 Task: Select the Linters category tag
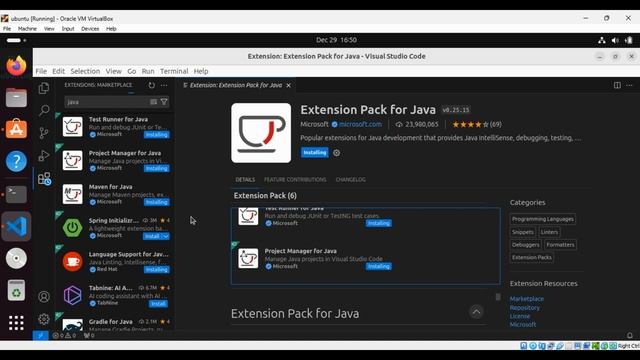coord(549,232)
